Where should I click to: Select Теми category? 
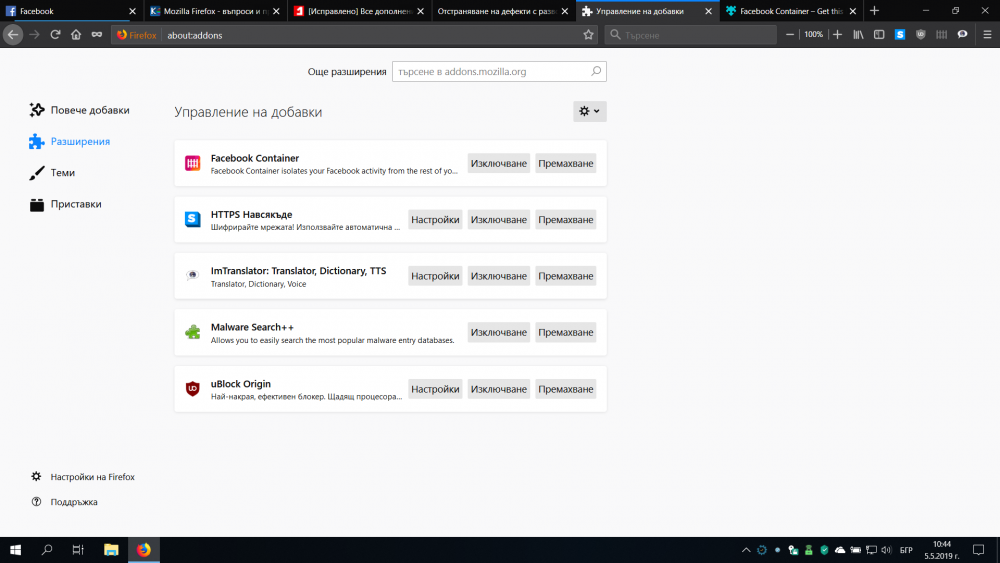(x=52, y=172)
